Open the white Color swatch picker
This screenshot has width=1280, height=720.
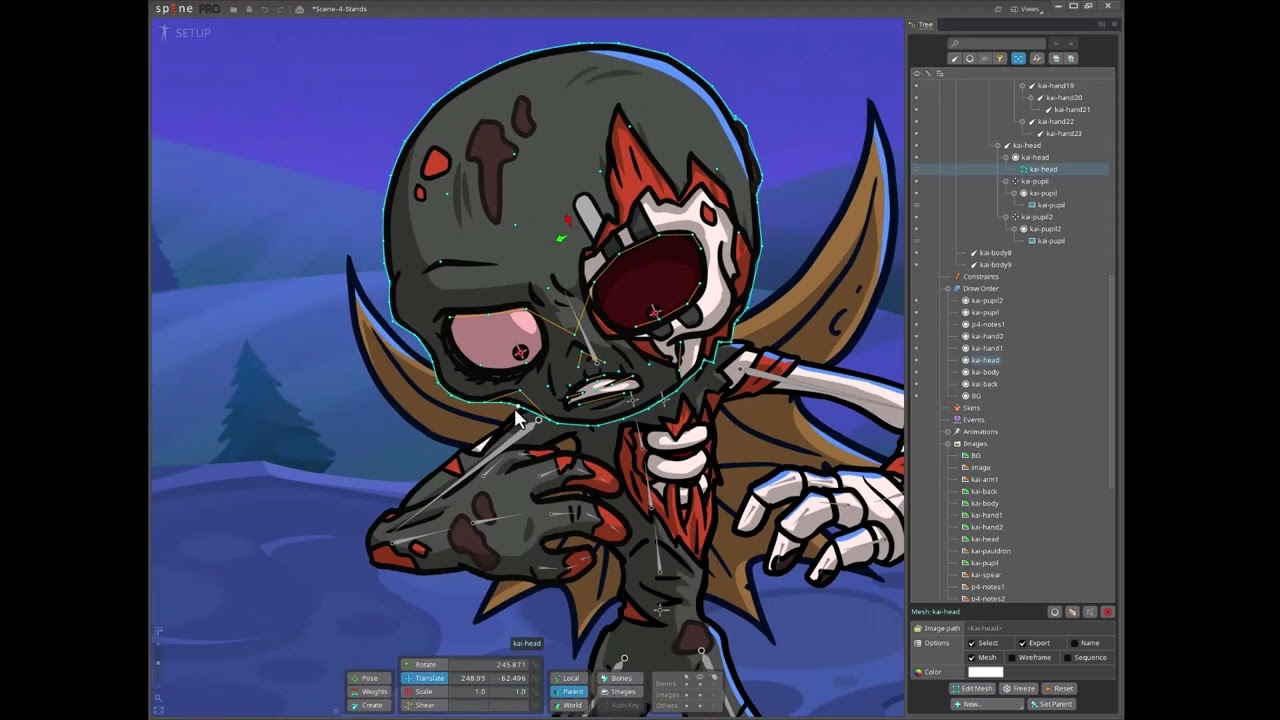[x=985, y=672]
